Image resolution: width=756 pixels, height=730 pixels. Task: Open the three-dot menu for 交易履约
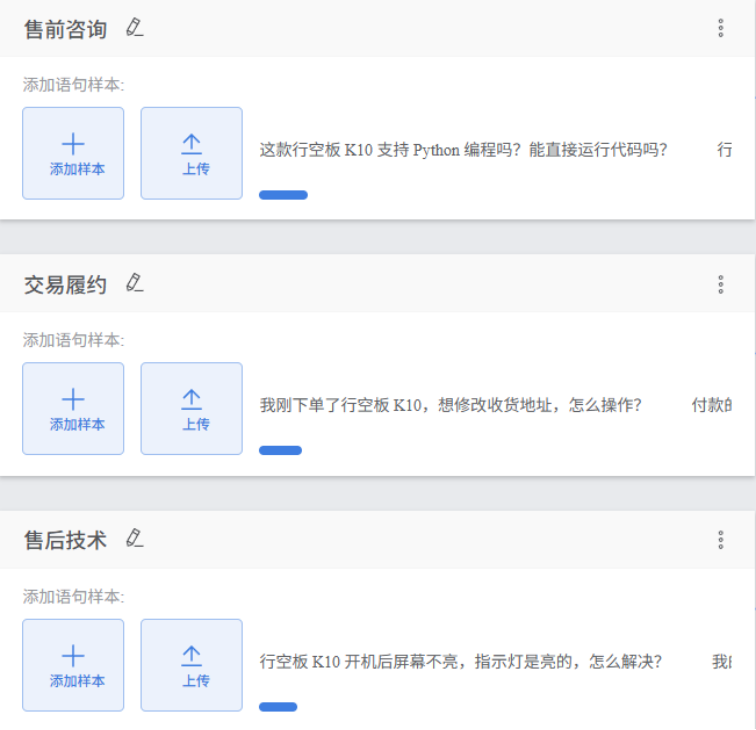pos(720,284)
